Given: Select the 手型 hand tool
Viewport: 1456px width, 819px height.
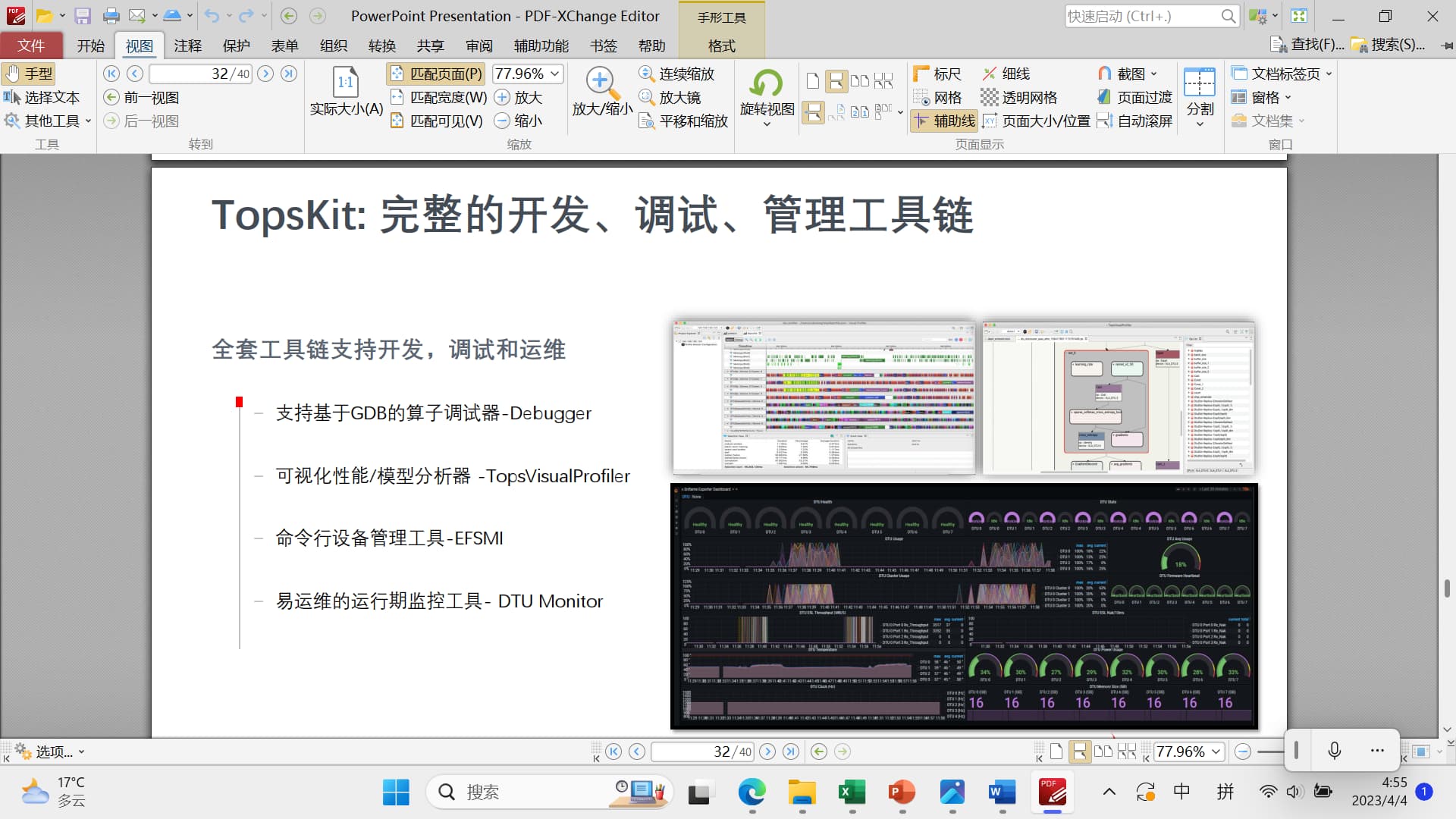Looking at the screenshot, I should (x=29, y=74).
